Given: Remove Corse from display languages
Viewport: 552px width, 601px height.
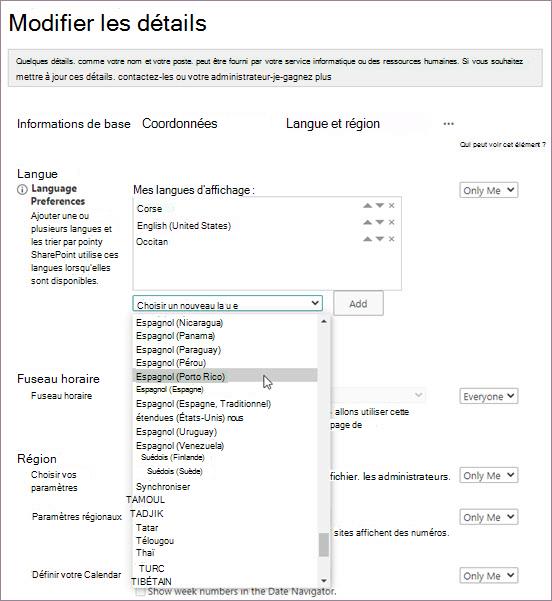Looking at the screenshot, I should (x=391, y=206).
